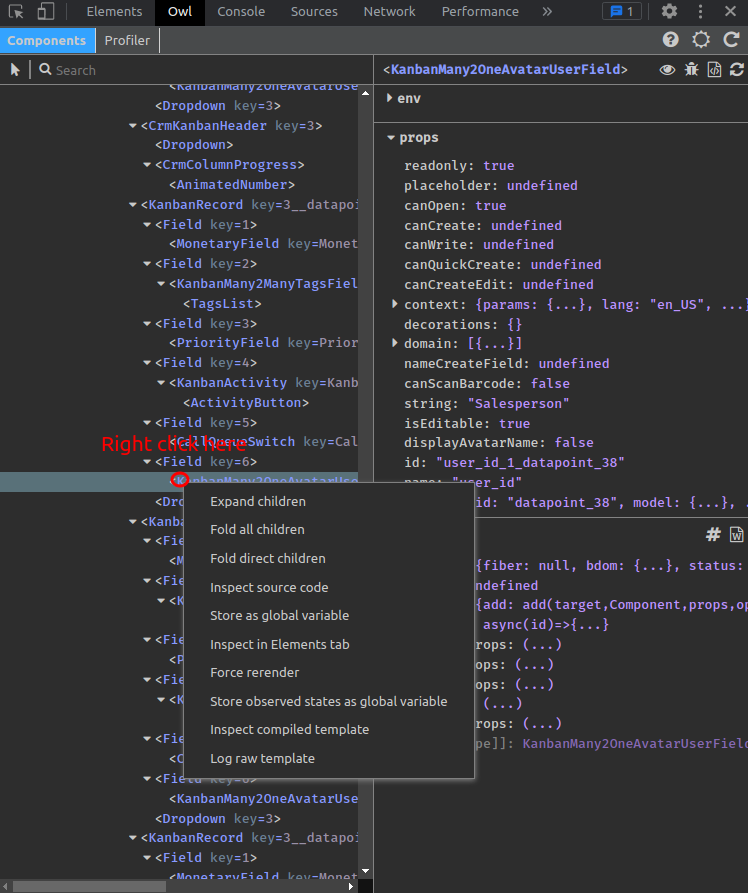Screen dimensions: 748x893
Task: Open the DevTools settings gear
Action: [x=669, y=11]
